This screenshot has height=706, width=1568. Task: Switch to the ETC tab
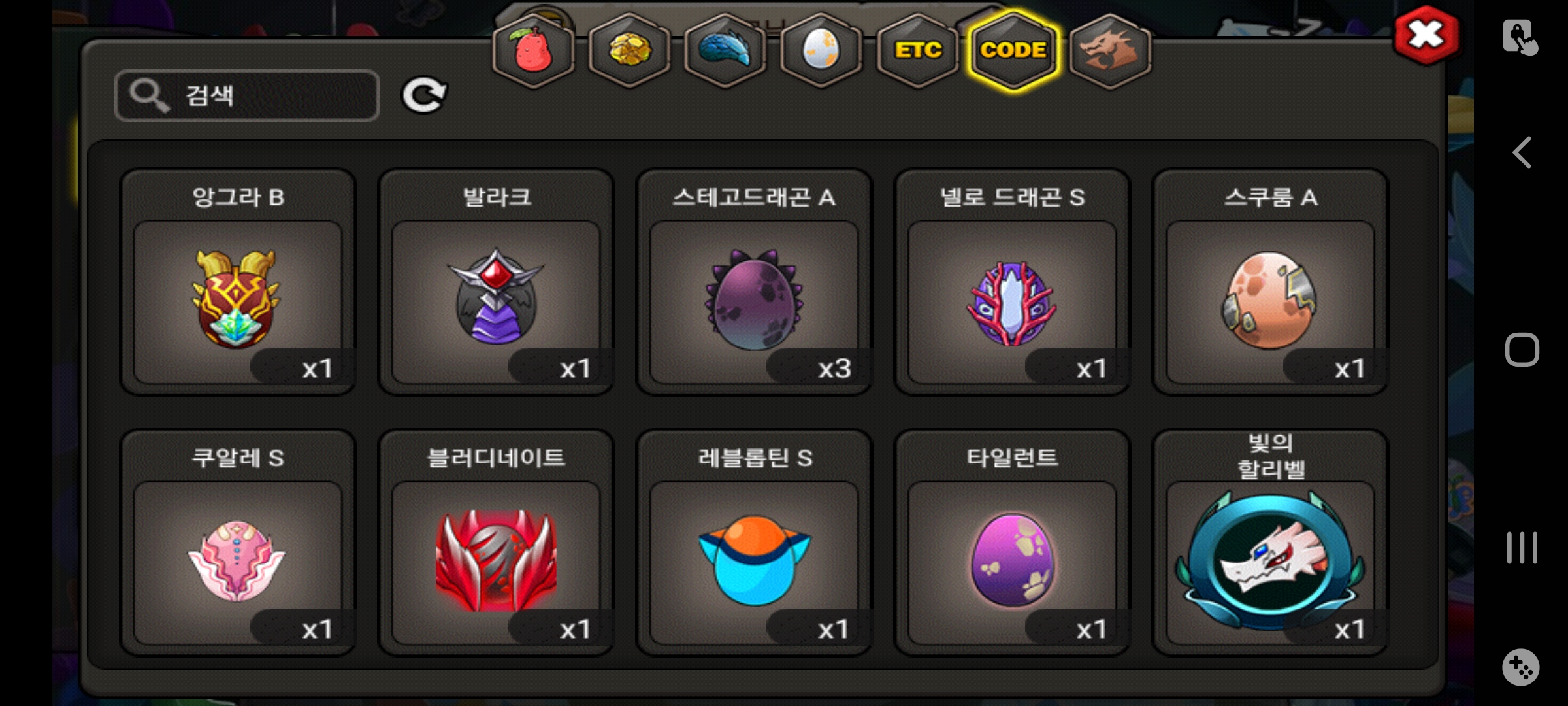tap(918, 50)
